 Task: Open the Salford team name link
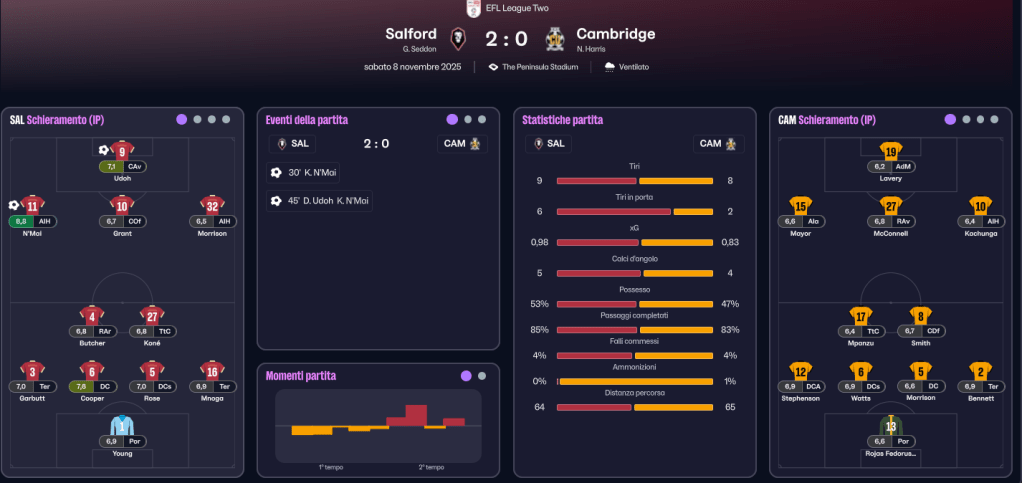411,34
